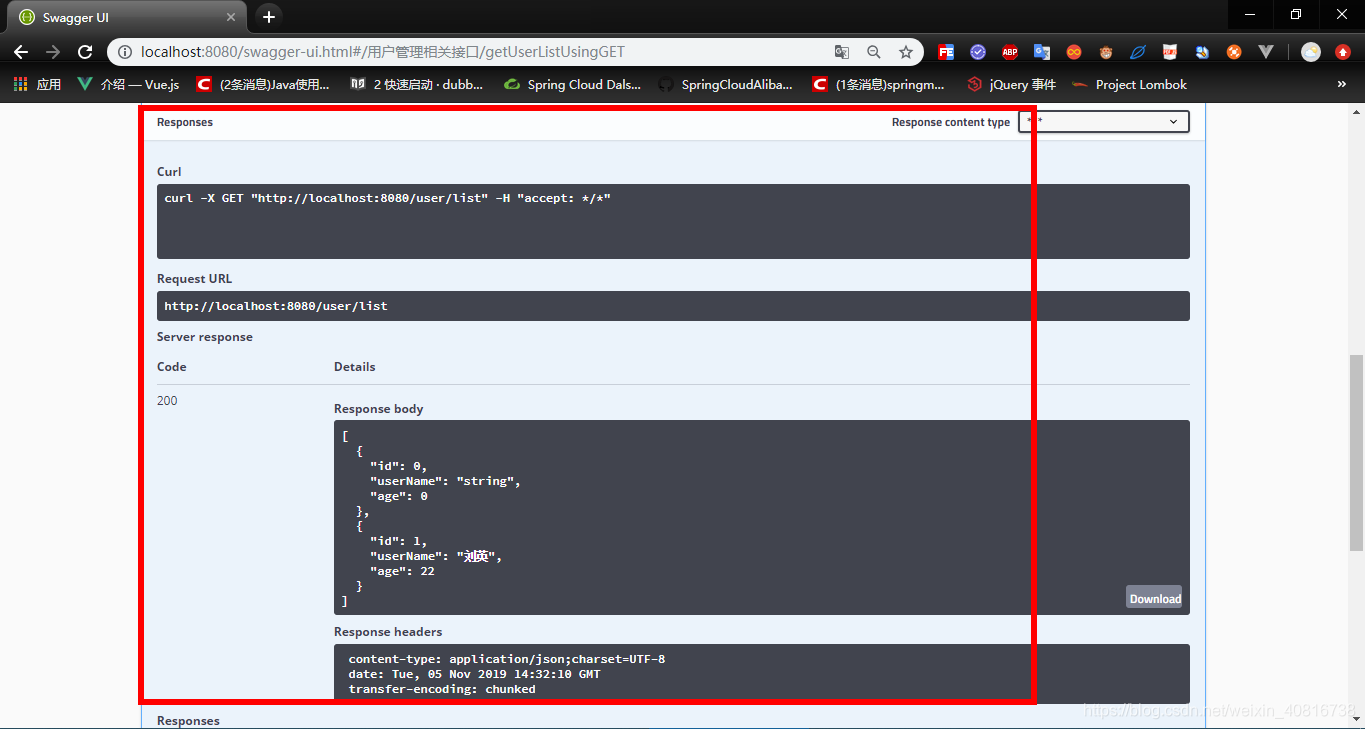This screenshot has width=1365, height=729.
Task: Open the Response content type dropdown
Action: [x=1104, y=122]
